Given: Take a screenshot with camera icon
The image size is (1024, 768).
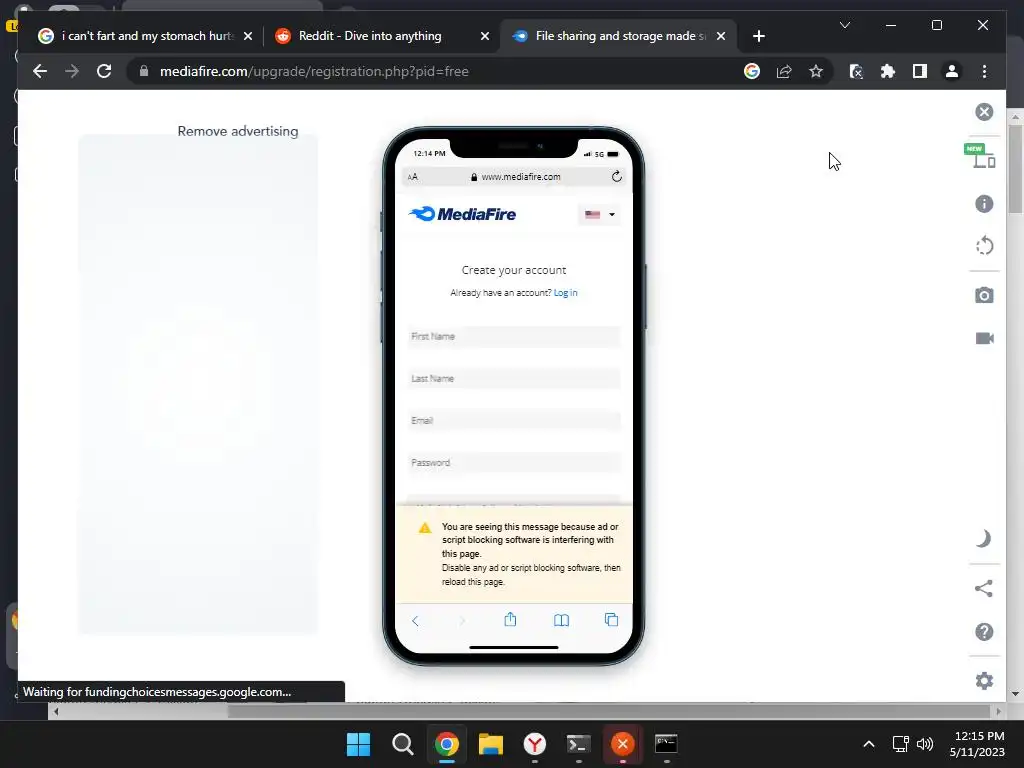Looking at the screenshot, I should (x=984, y=295).
